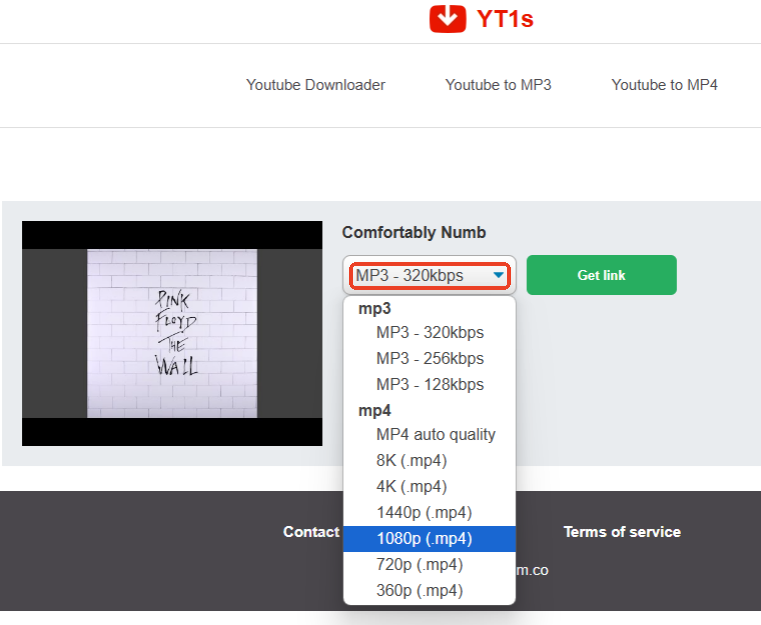Navigate to Youtube to MP4 page
The height and width of the screenshot is (625, 761).
coord(664,85)
